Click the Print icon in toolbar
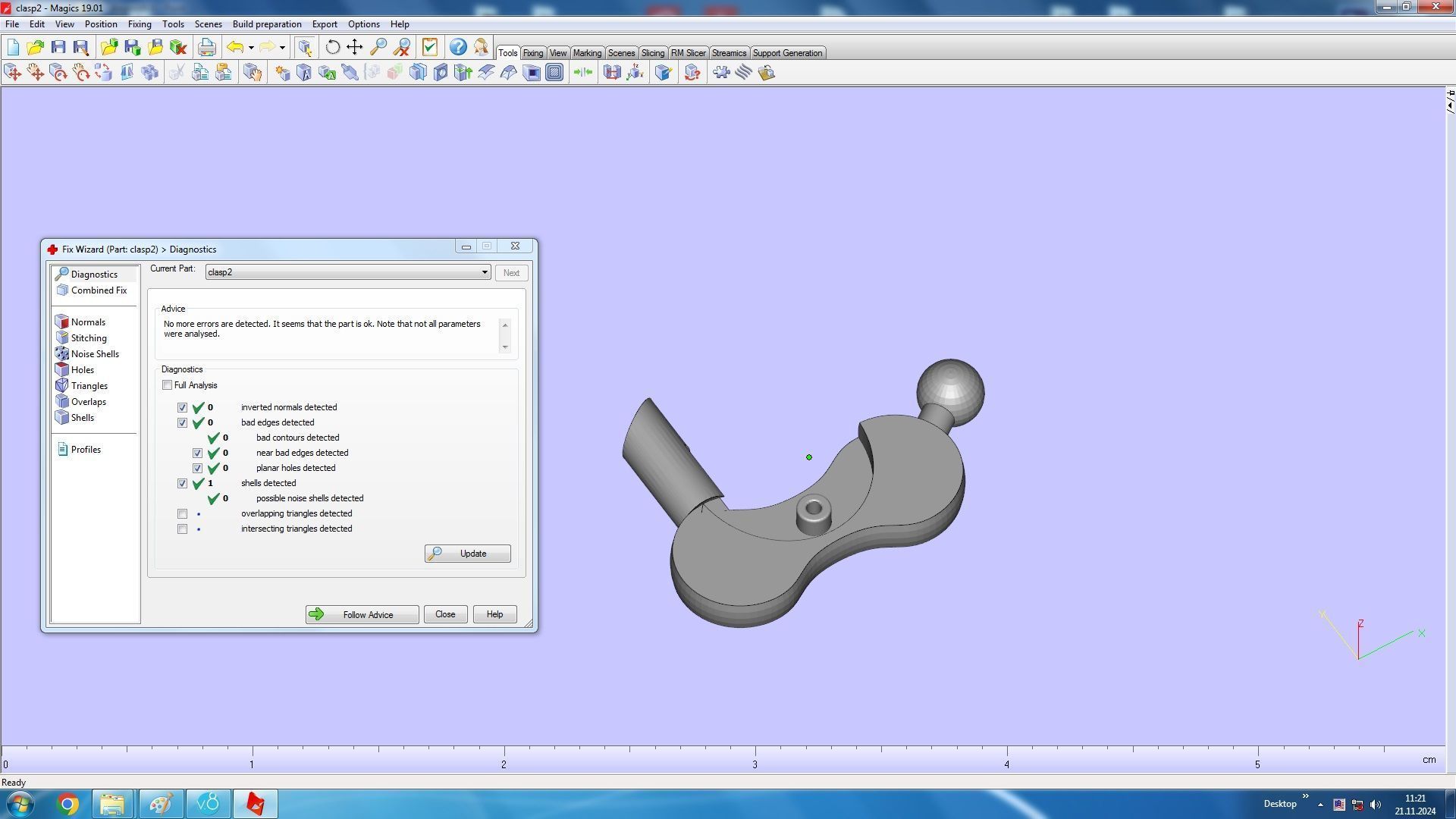The width and height of the screenshot is (1456, 819). coord(206,47)
